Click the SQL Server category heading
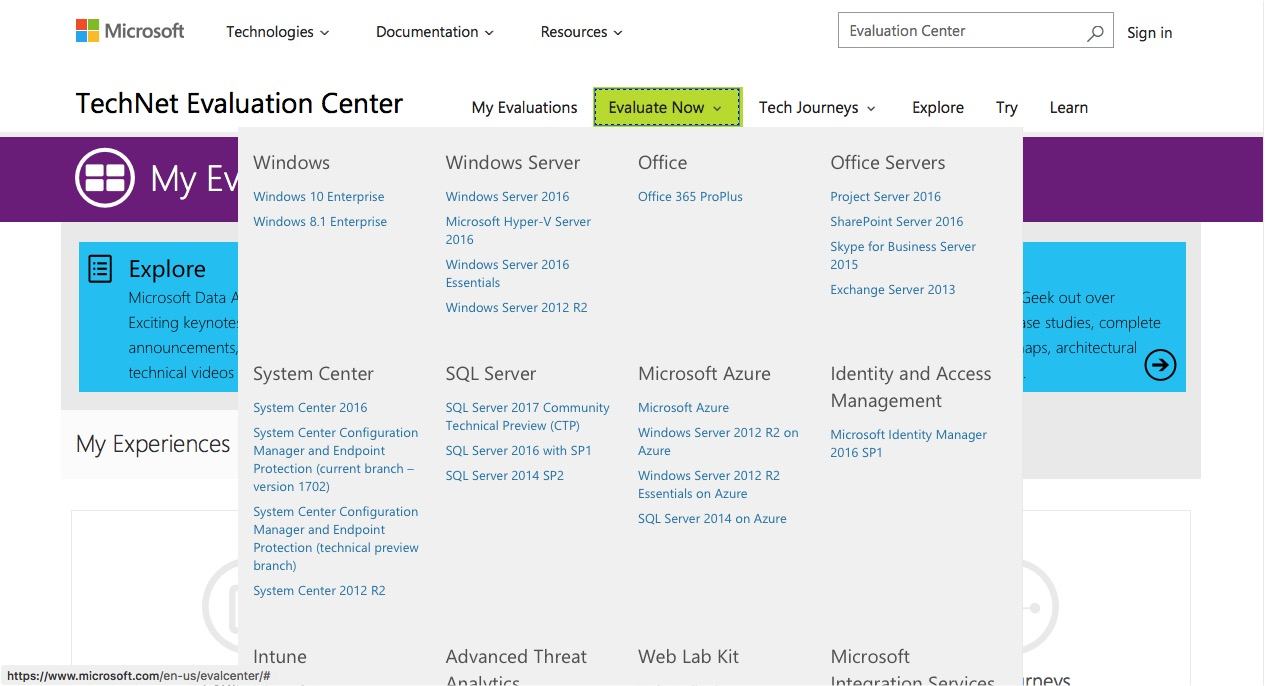The height and width of the screenshot is (686, 1265). (x=491, y=374)
